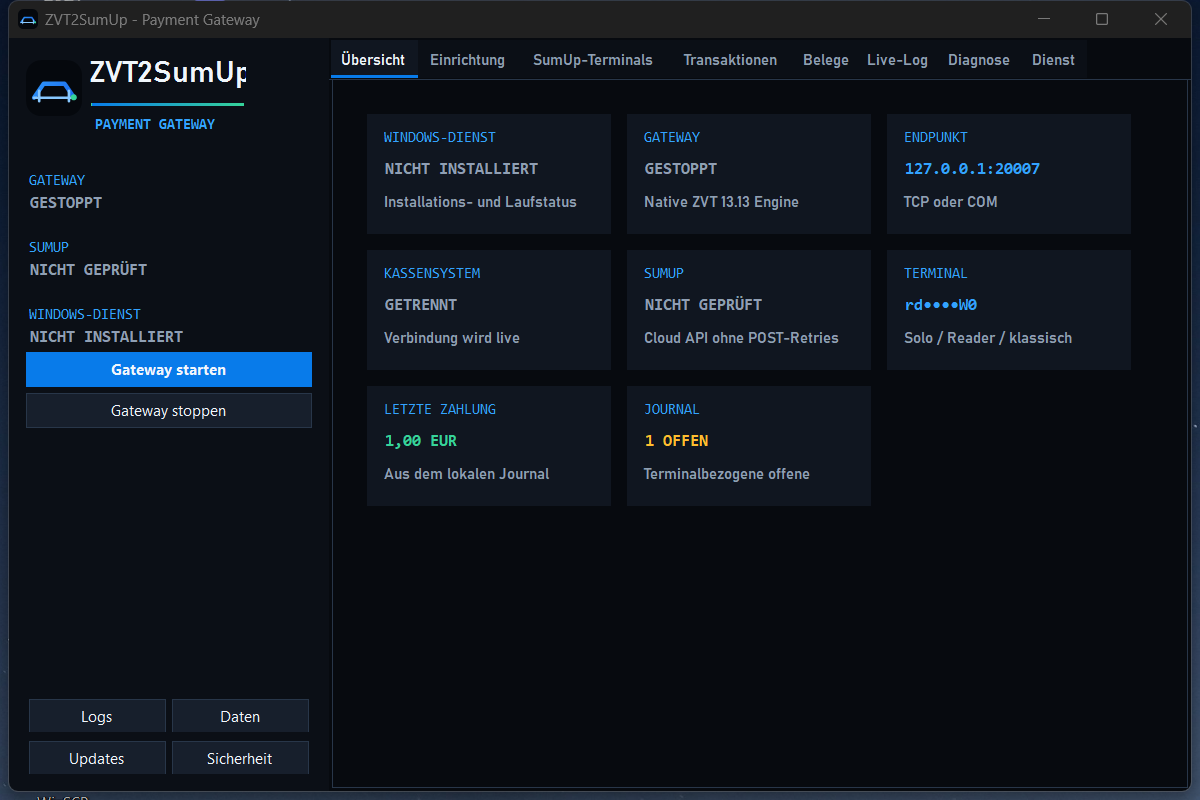Click the ENDPUNKT card heading
The image size is (1200, 800).
coord(936,137)
